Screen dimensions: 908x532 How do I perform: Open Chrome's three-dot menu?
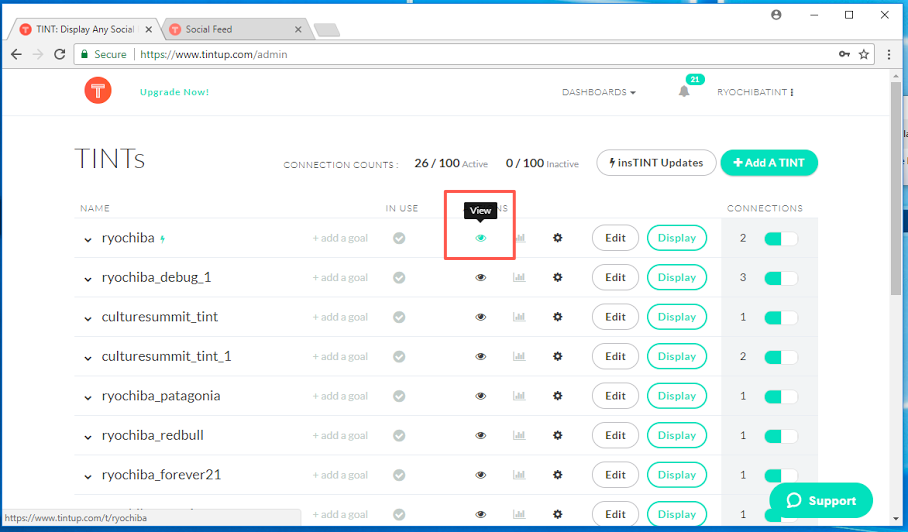click(889, 54)
